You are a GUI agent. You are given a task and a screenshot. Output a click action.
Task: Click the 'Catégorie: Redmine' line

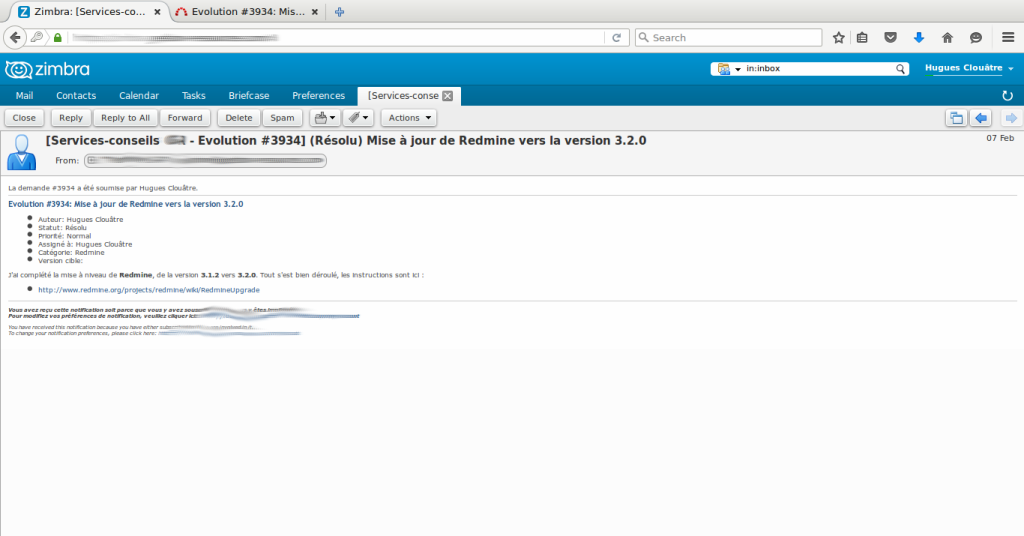tap(71, 253)
